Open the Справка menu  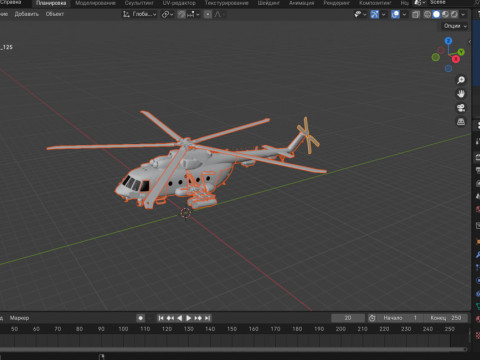[11, 2]
